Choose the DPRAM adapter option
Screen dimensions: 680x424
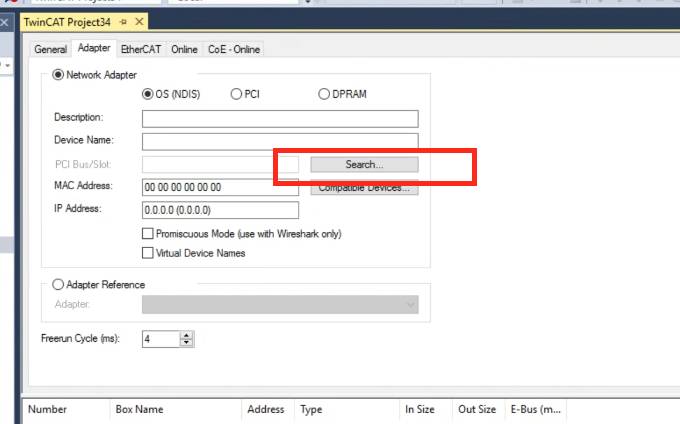324,94
